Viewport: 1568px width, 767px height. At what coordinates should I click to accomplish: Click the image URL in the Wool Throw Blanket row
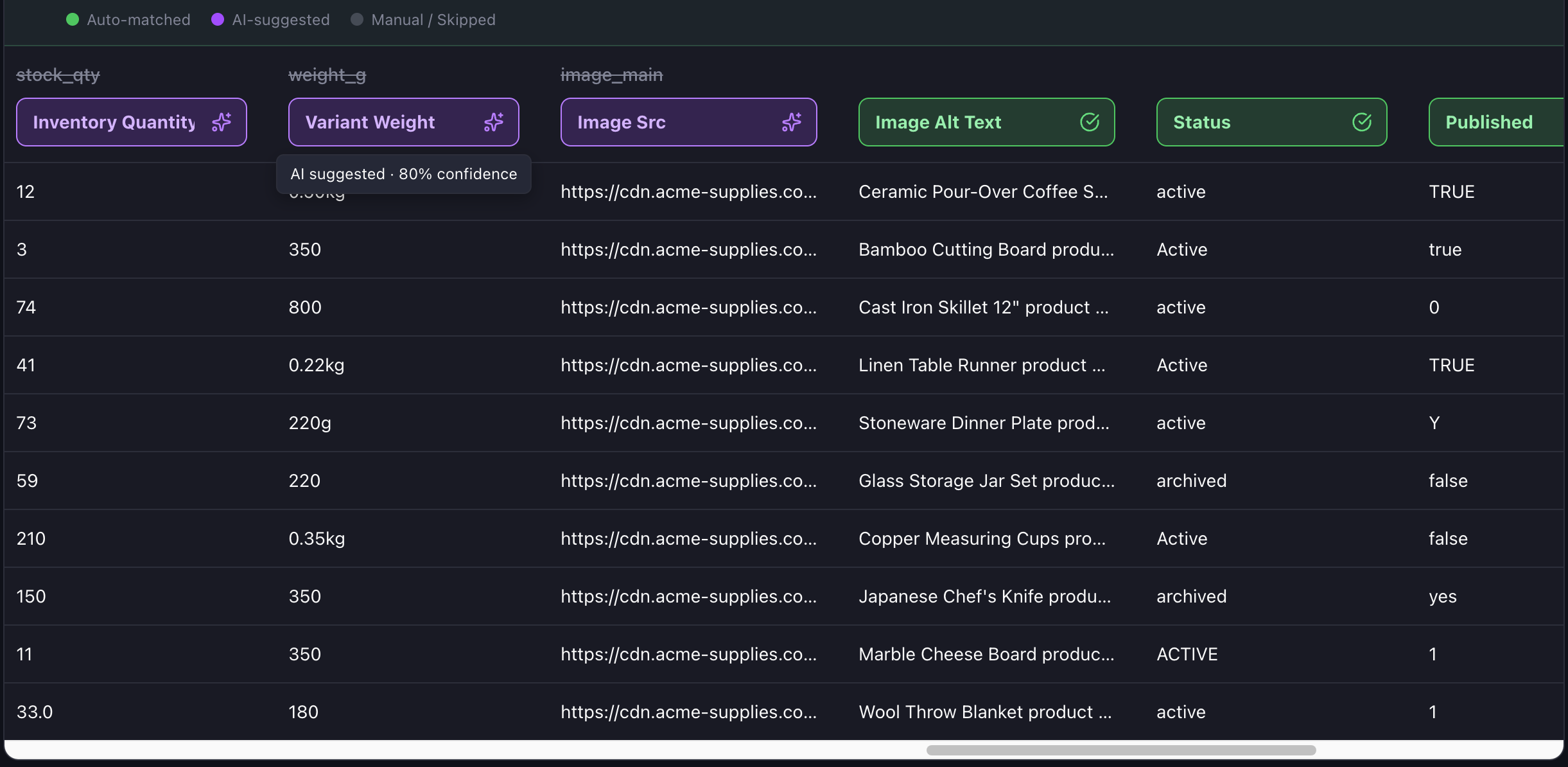click(x=689, y=712)
